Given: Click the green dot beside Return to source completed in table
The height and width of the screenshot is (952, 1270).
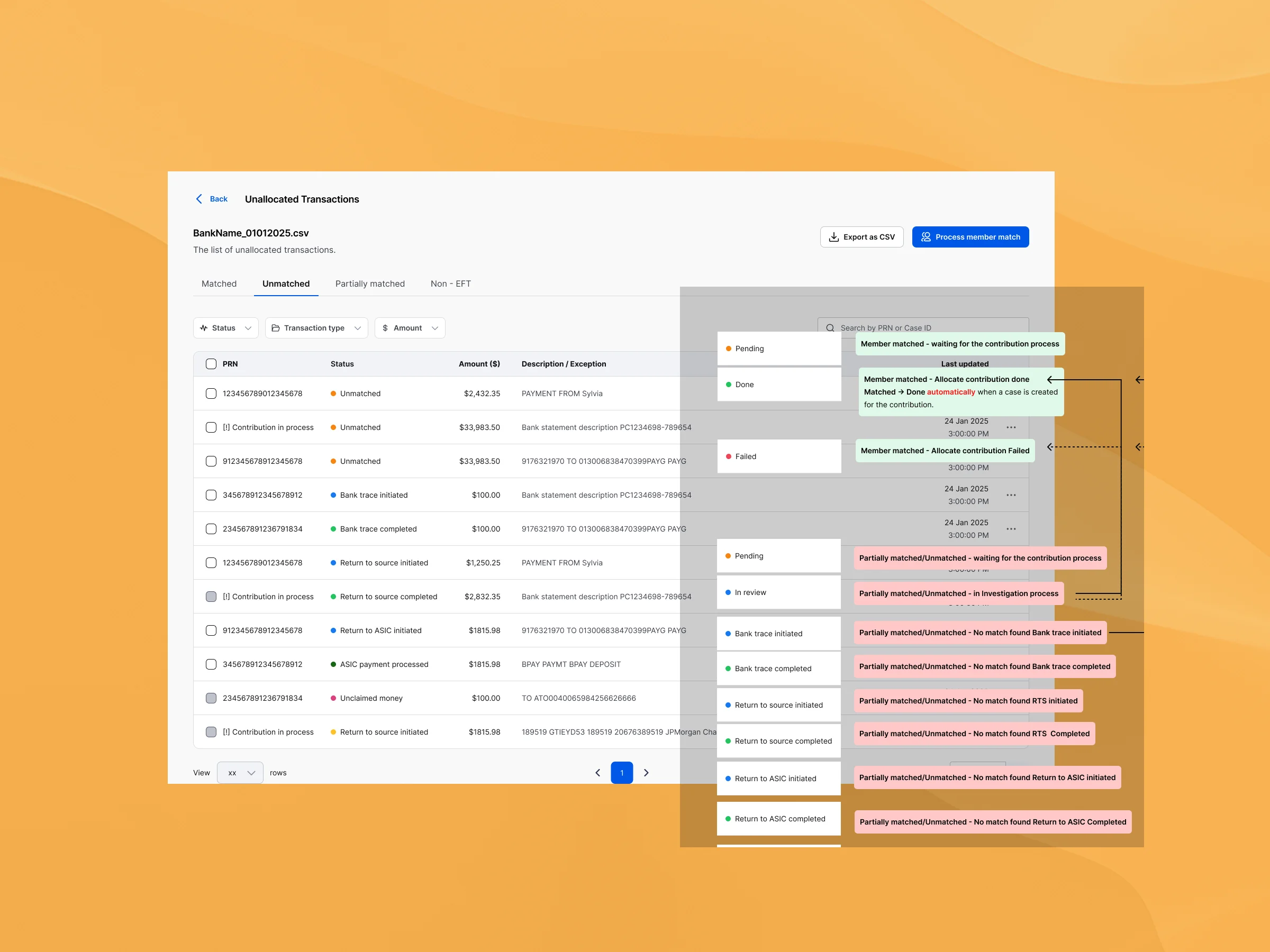Looking at the screenshot, I should pos(333,597).
